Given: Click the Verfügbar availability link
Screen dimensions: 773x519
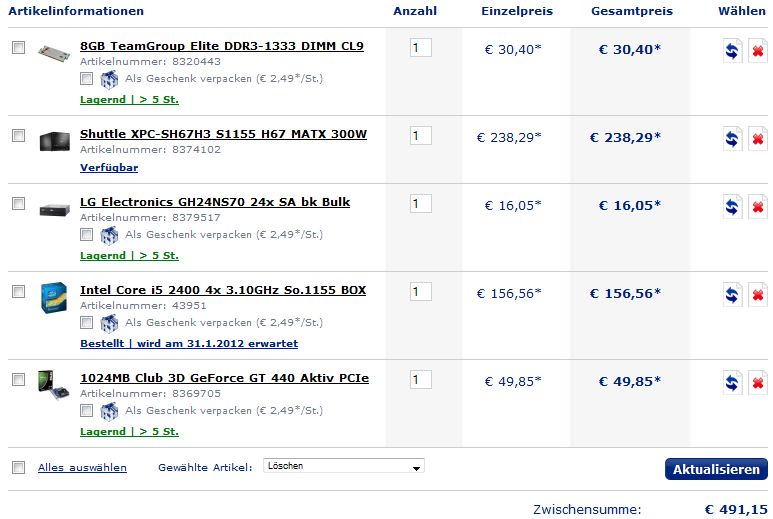Looking at the screenshot, I should 109,168.
